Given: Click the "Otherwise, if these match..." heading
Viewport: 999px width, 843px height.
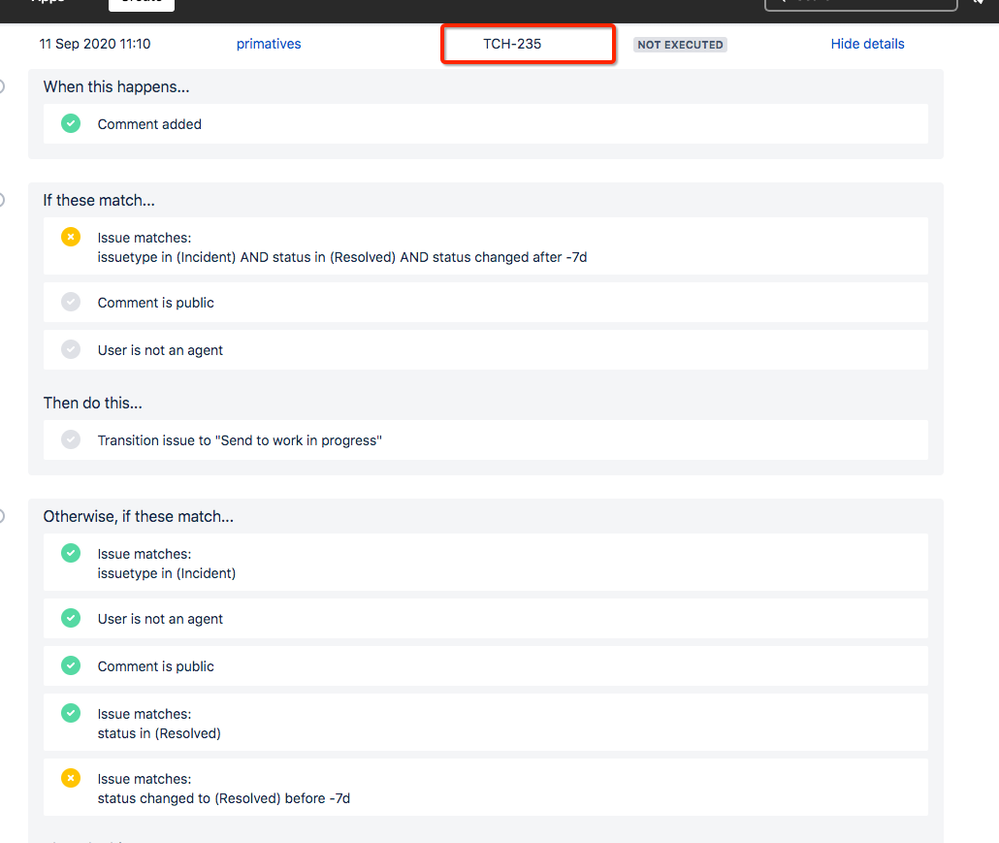Looking at the screenshot, I should click(138, 516).
